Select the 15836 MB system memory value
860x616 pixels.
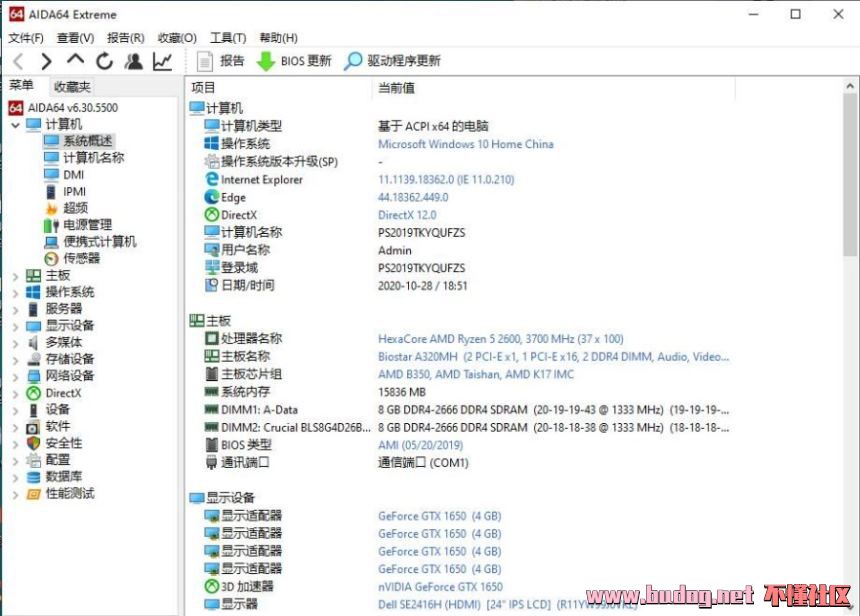[x=401, y=392]
